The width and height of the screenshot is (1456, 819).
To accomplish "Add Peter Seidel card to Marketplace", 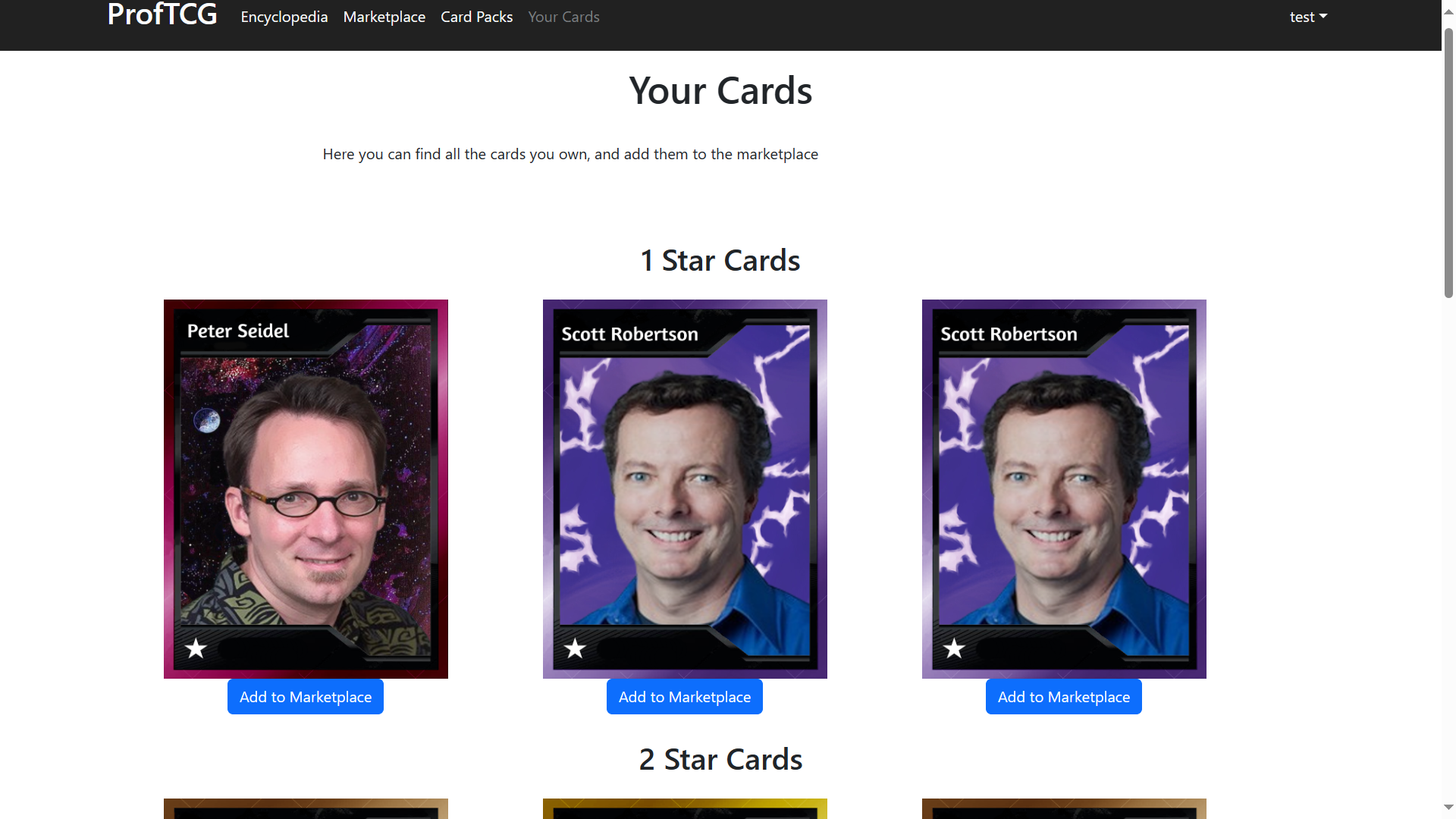I will point(306,697).
